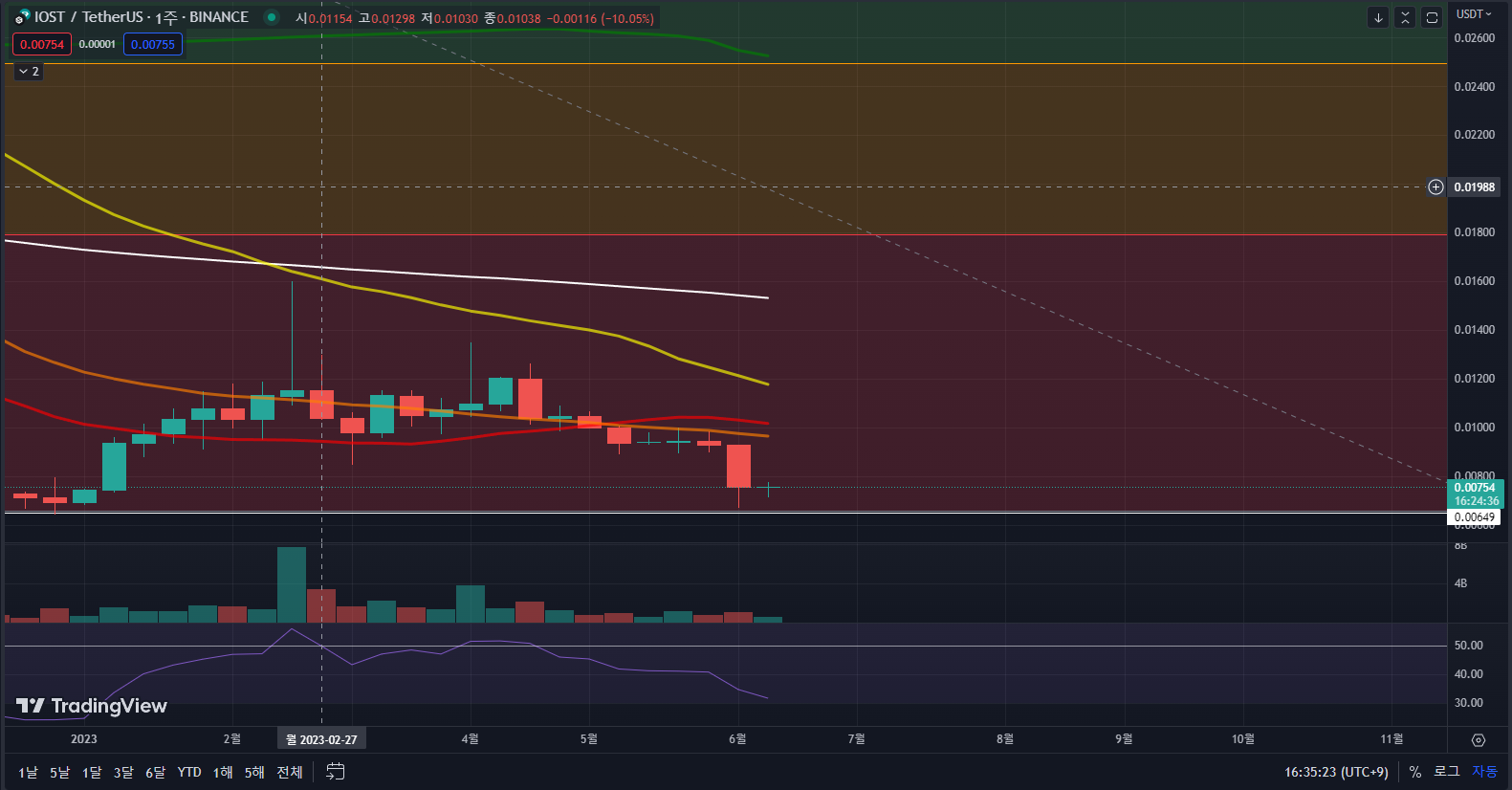This screenshot has width=1512, height=790.
Task: Click the IOST / TetherUS symbol title
Action: [x=89, y=17]
